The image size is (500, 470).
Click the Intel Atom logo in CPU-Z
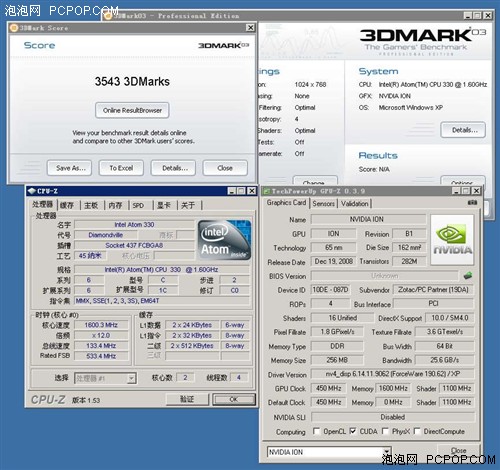[x=224, y=240]
